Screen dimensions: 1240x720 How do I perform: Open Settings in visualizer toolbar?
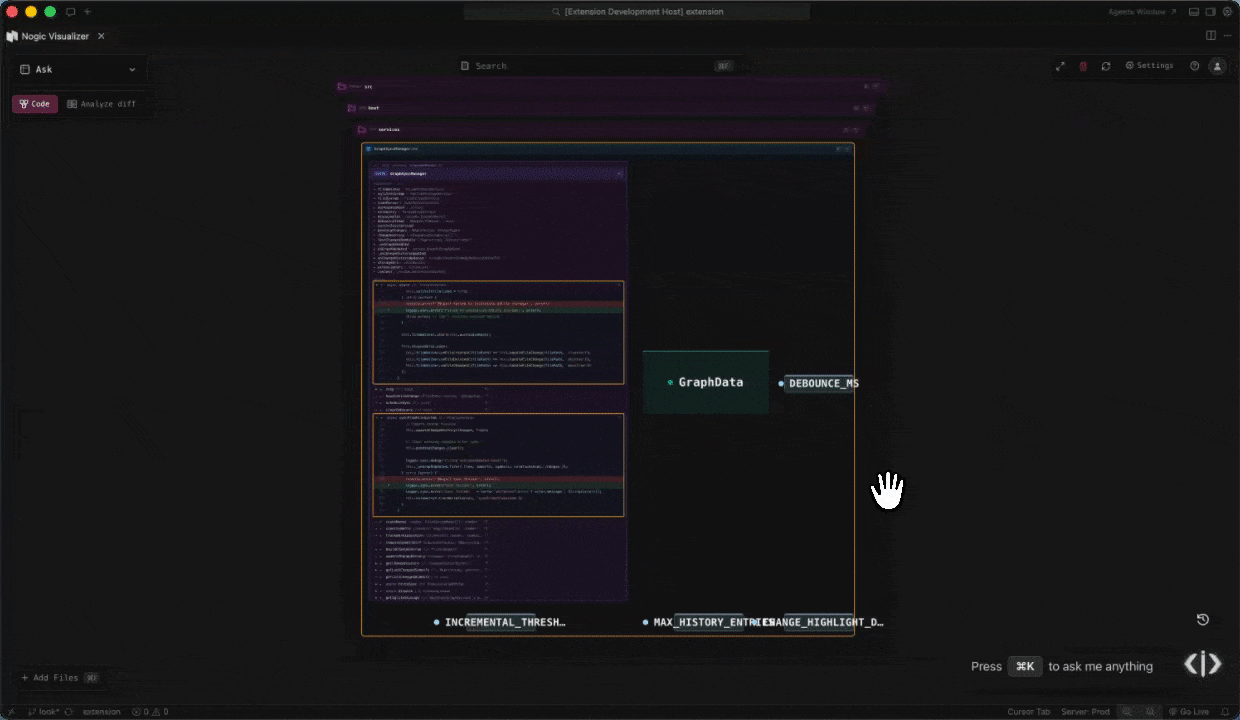[1149, 66]
